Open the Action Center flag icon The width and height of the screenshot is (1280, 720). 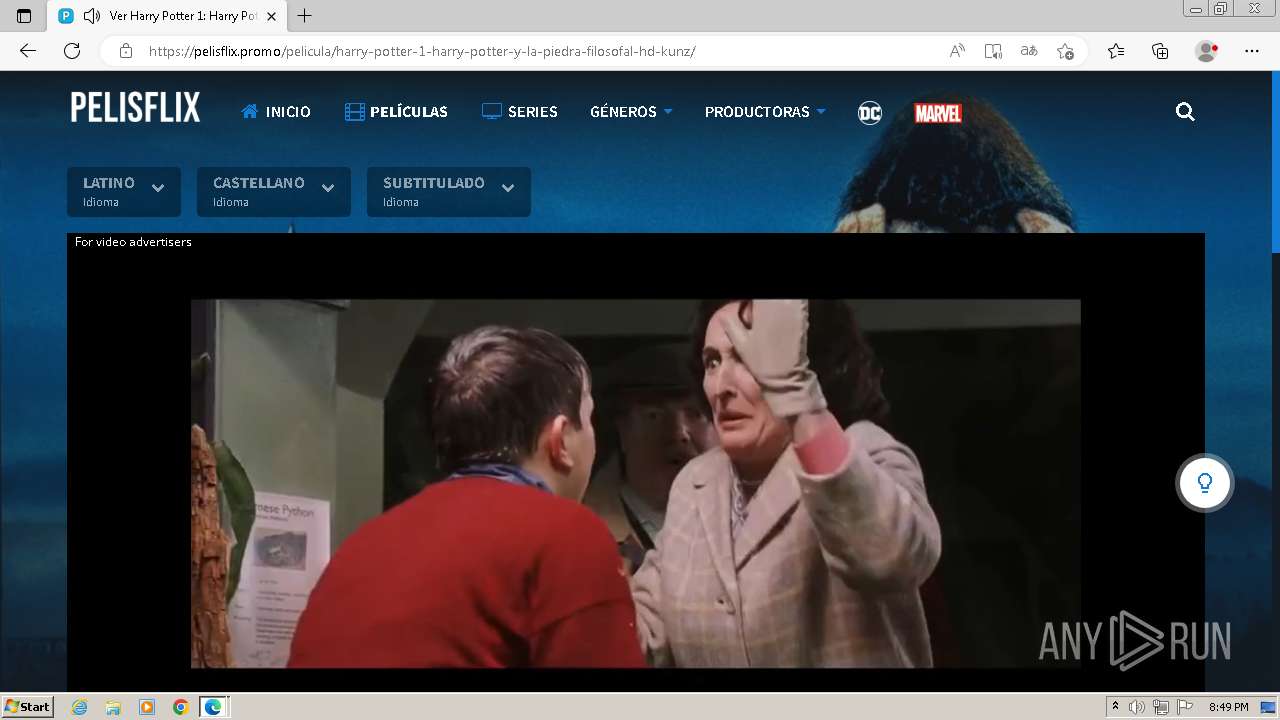(x=1185, y=707)
